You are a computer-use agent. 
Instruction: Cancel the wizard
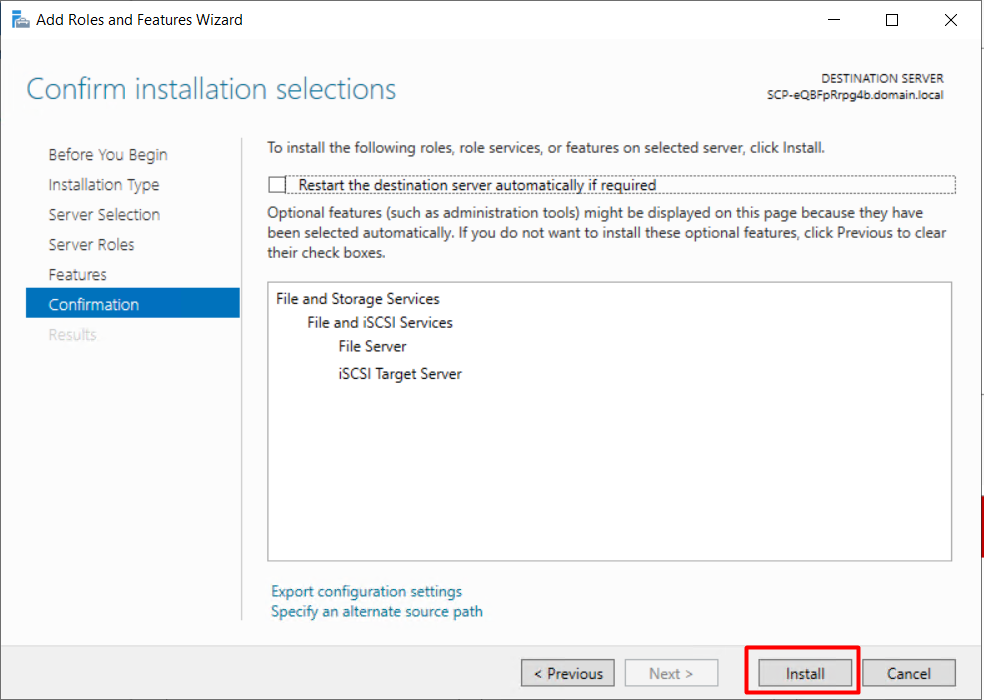(909, 674)
